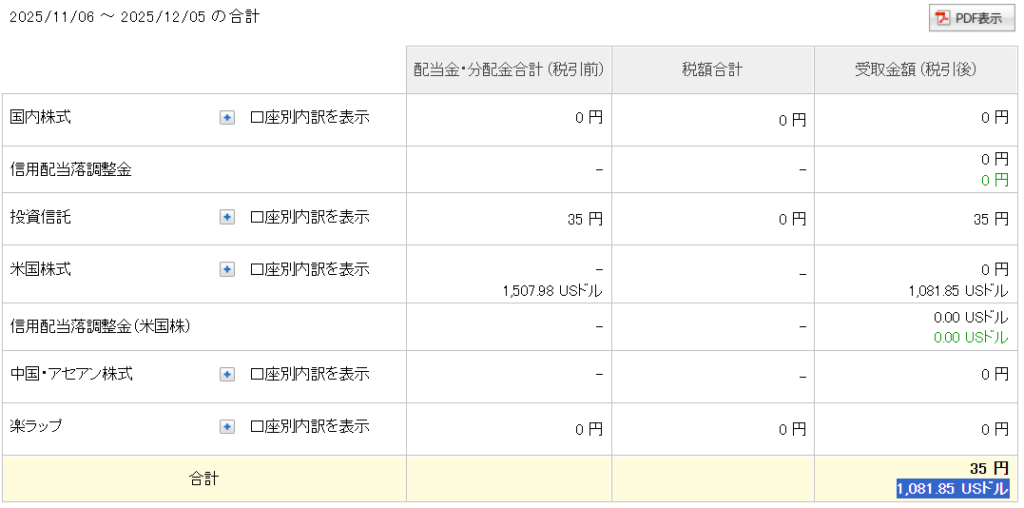Click the plus icon beside 中国・アセアン株式
The height and width of the screenshot is (508, 1024).
pos(227,374)
